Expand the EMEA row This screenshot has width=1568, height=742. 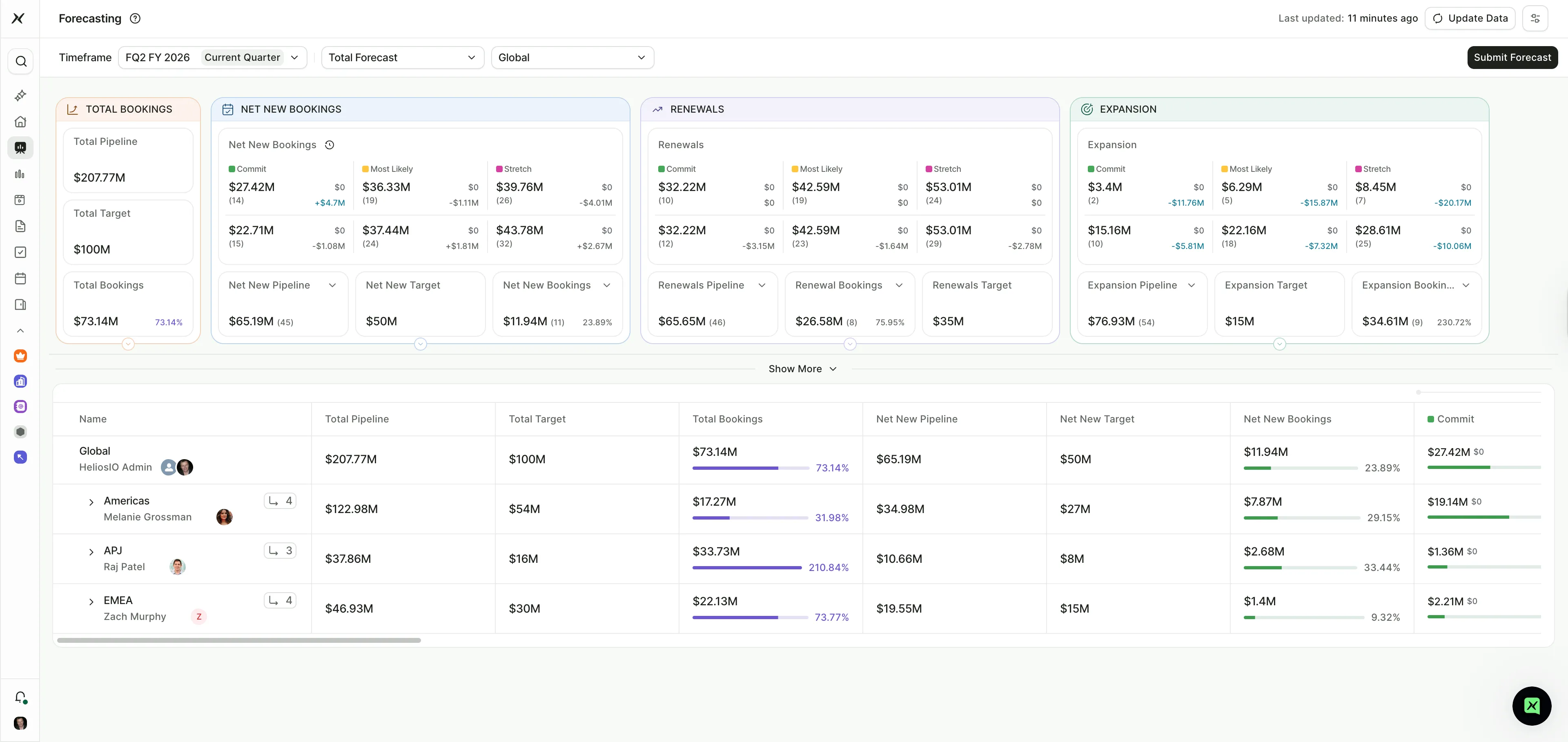click(x=91, y=602)
